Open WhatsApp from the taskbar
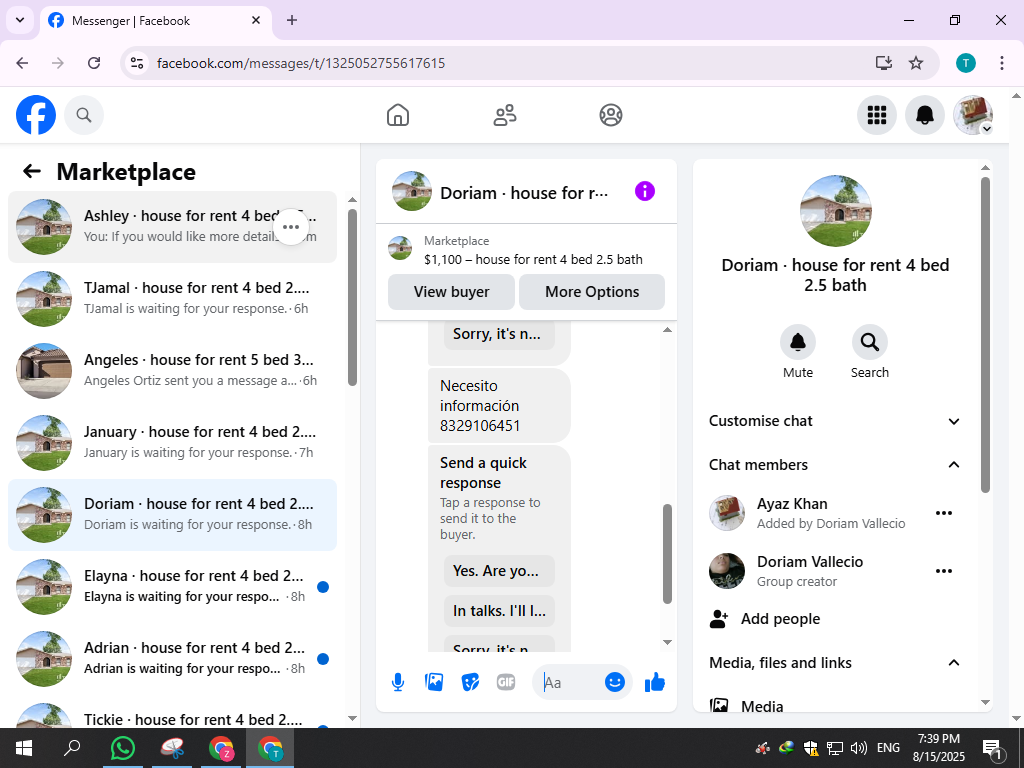The width and height of the screenshot is (1024, 768). coord(123,748)
